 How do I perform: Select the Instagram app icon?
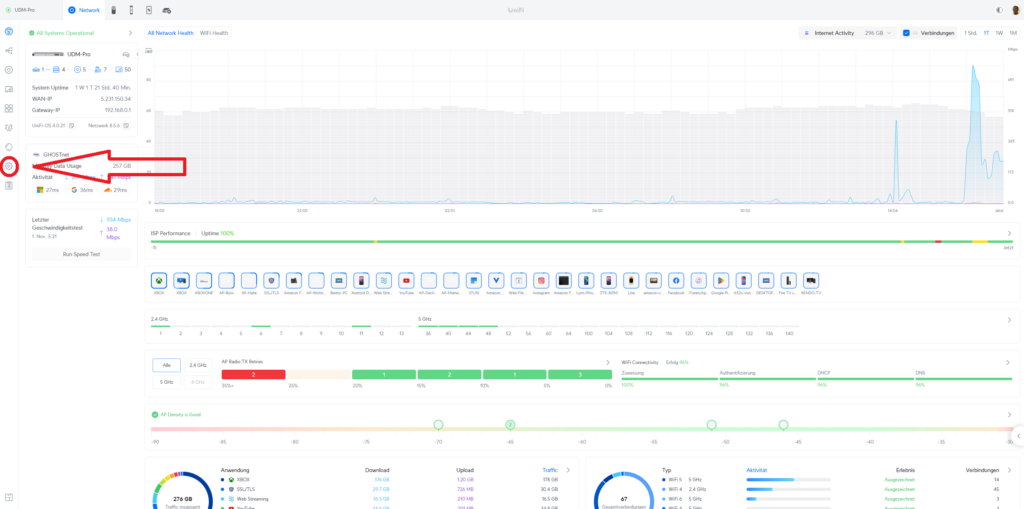(x=541, y=281)
